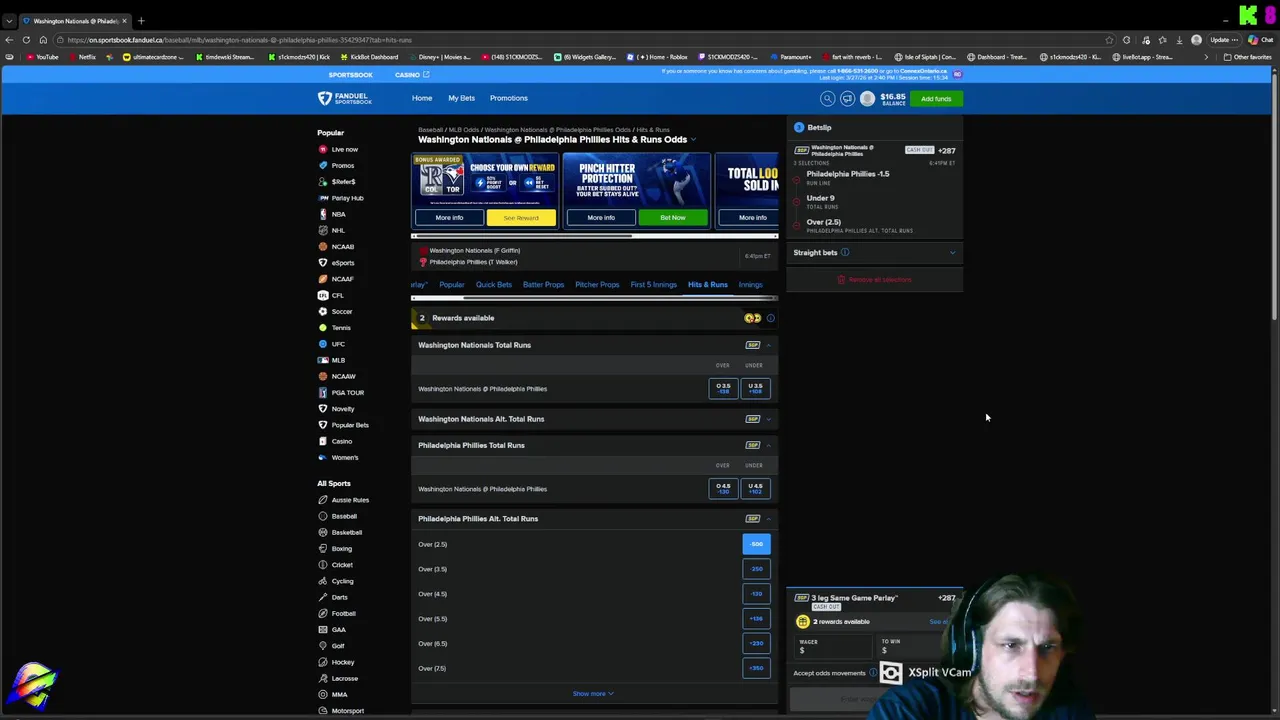Click the browser address bar
1280x720 pixels.
[x=580, y=40]
